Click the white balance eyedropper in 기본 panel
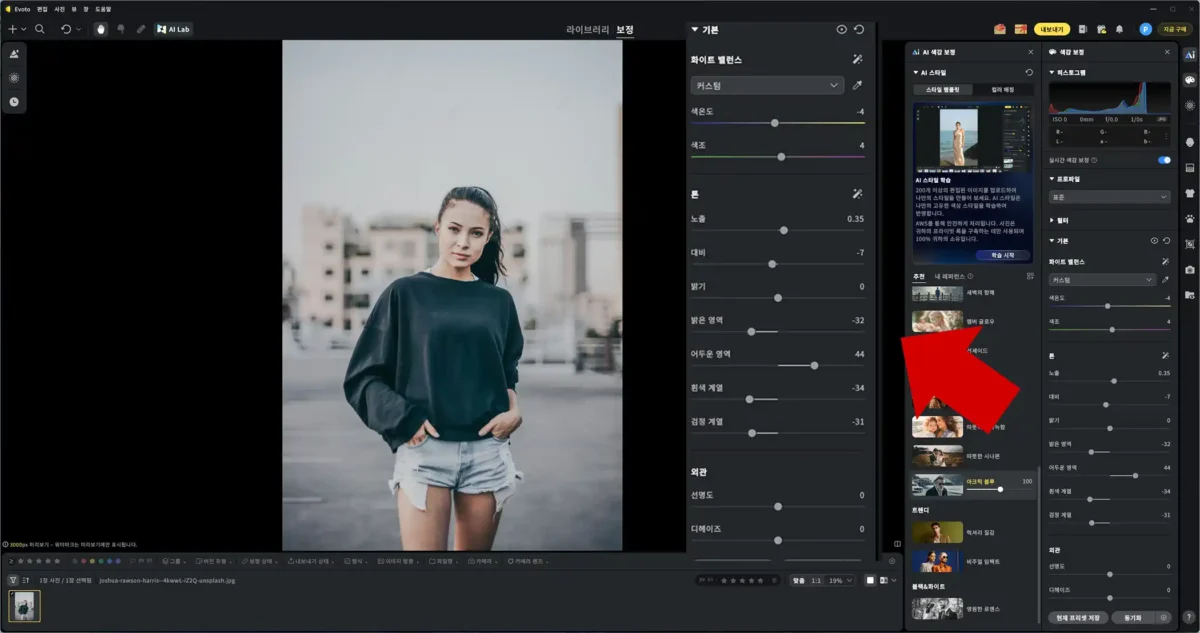Image resolution: width=1200 pixels, height=633 pixels. tap(857, 86)
